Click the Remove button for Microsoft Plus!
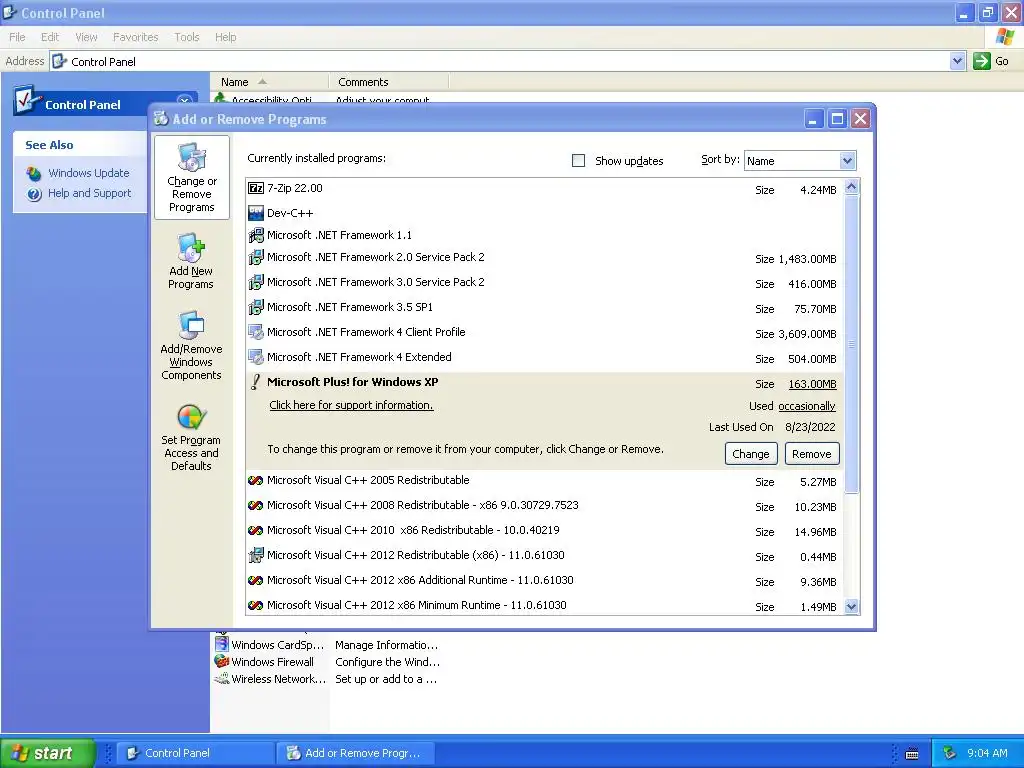The image size is (1024, 768). pyautogui.click(x=811, y=454)
